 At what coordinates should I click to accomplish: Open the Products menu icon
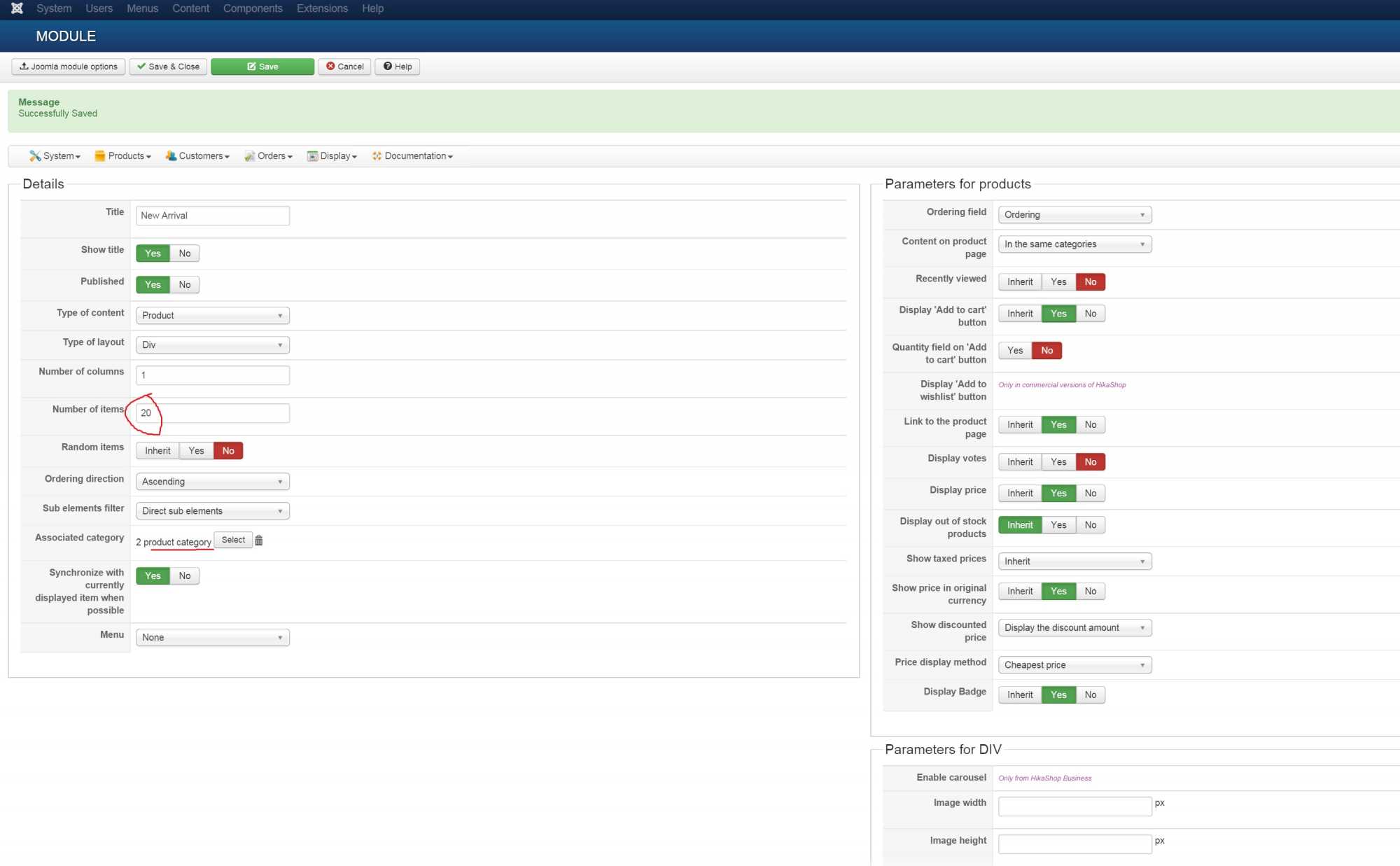coord(100,156)
